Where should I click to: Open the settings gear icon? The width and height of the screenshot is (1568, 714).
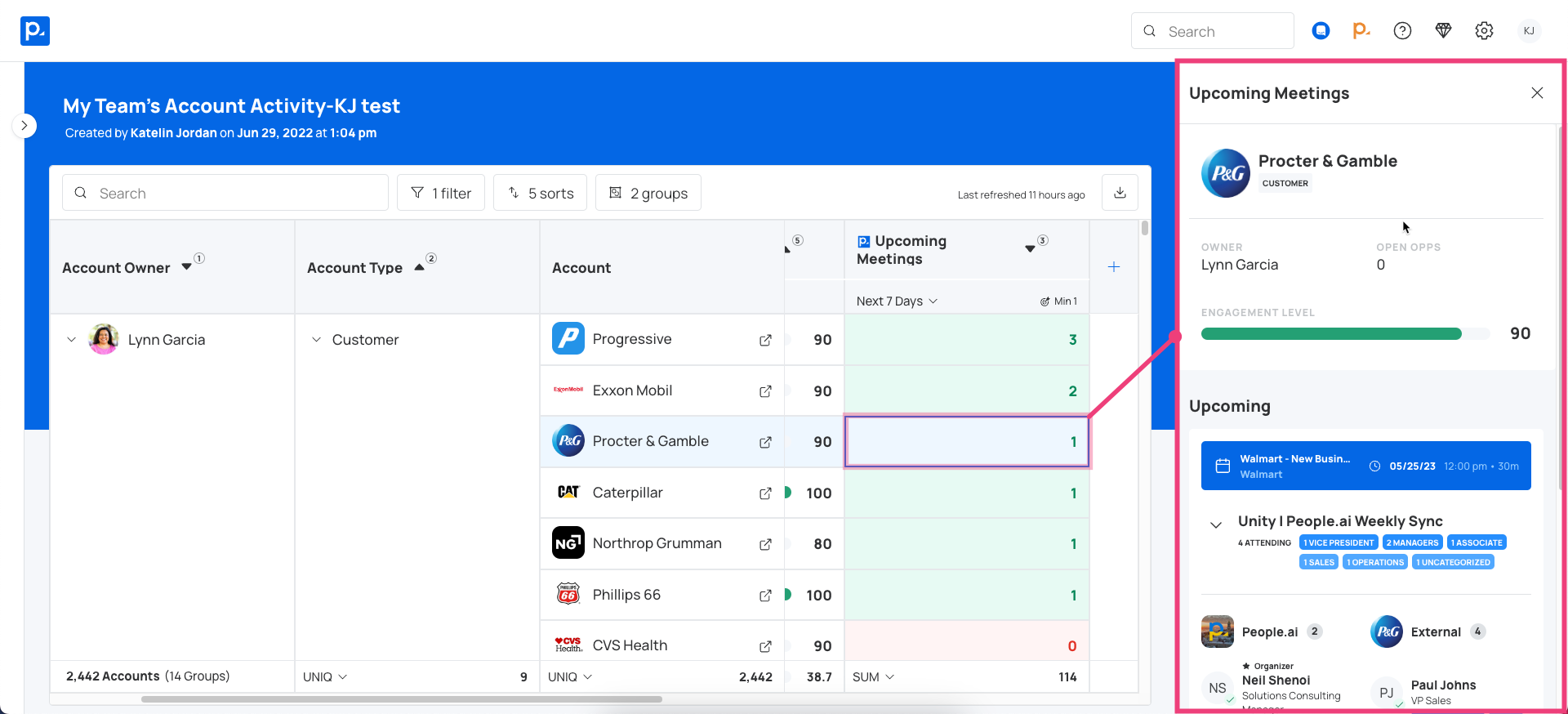point(1484,31)
